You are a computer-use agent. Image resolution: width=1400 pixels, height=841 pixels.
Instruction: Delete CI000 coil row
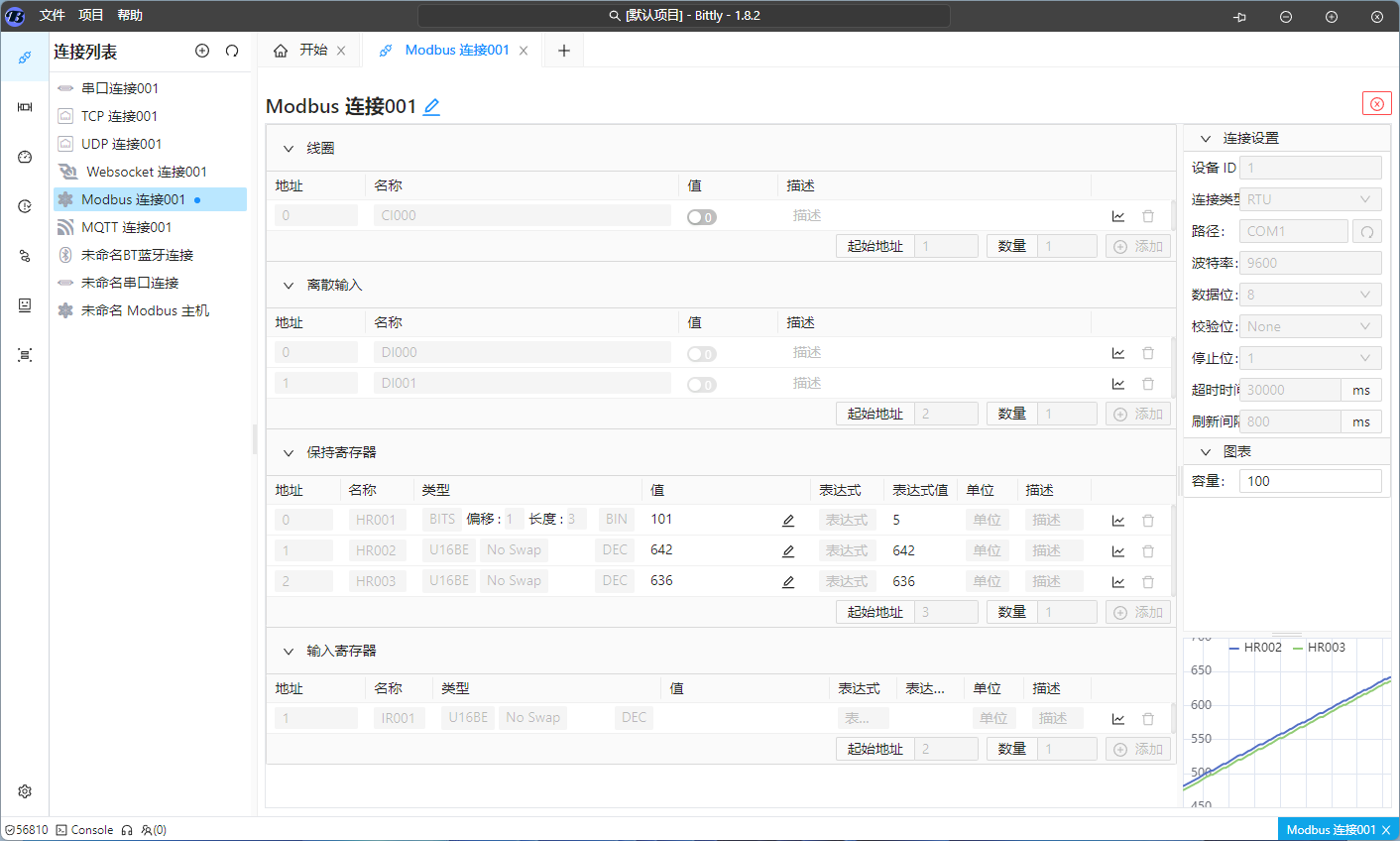pos(1148,216)
